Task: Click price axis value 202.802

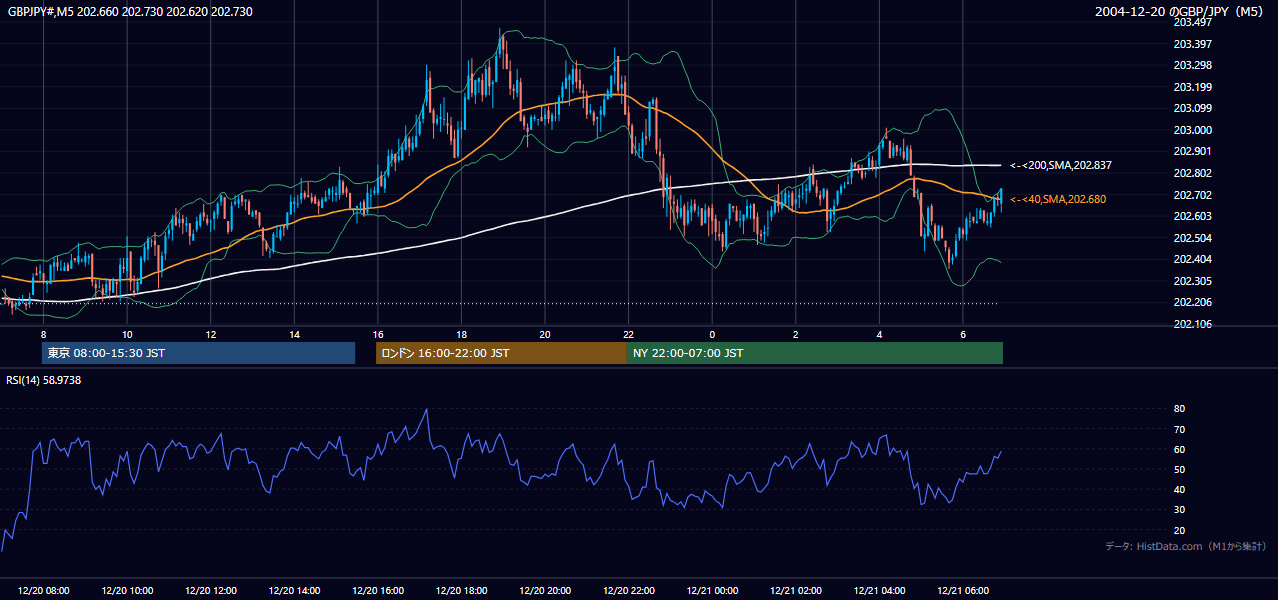Action: click(1192, 173)
